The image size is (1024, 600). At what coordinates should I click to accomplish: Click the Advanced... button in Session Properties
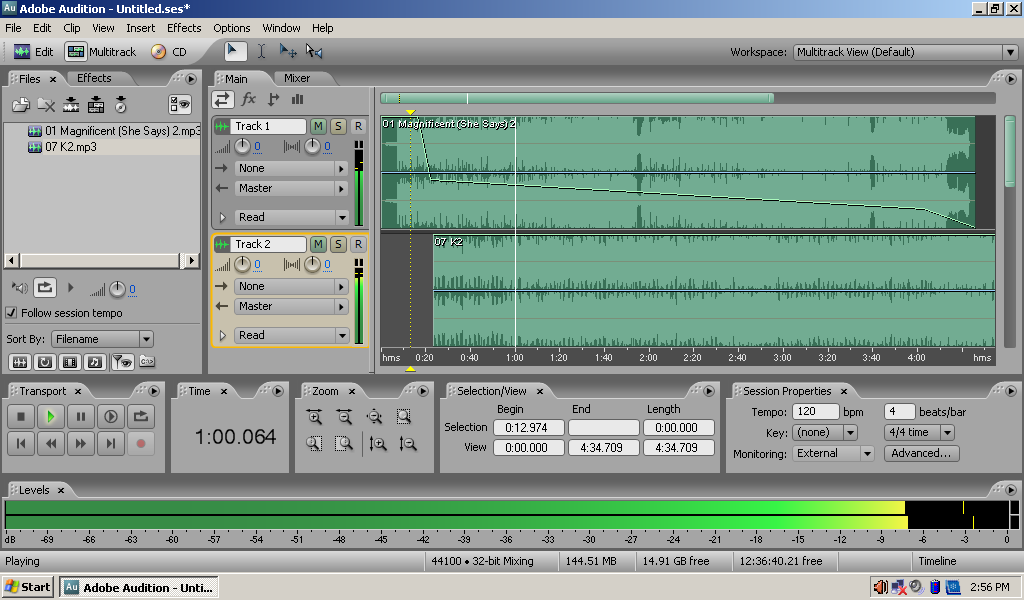click(921, 453)
